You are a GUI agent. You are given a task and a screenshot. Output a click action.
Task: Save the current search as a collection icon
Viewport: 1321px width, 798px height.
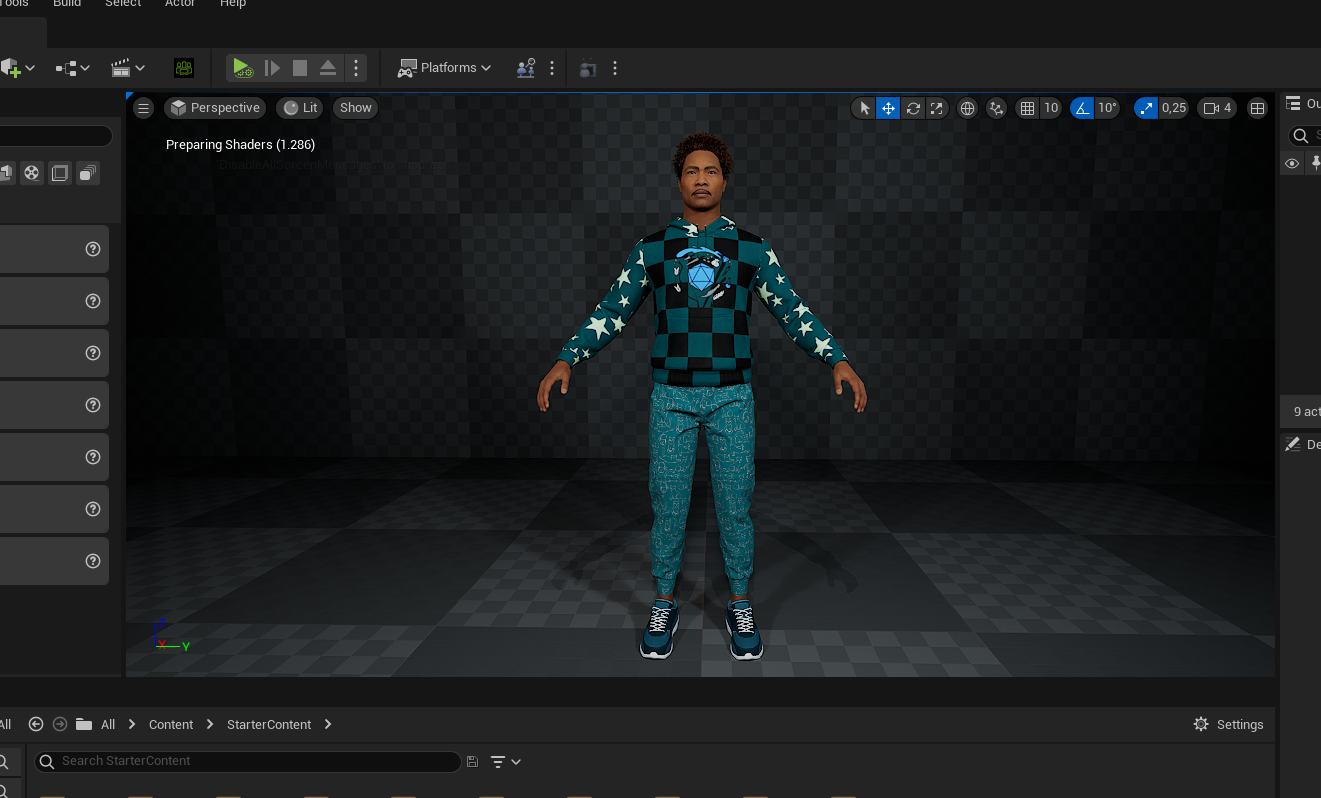point(472,762)
